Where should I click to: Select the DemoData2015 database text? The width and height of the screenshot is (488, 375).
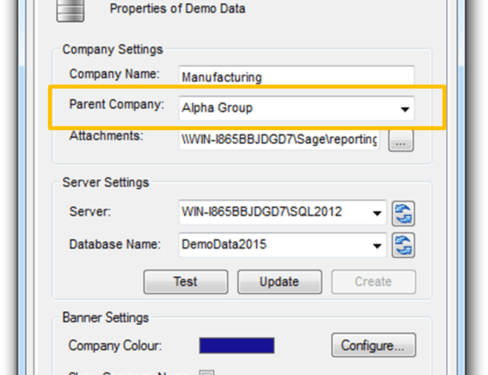224,244
